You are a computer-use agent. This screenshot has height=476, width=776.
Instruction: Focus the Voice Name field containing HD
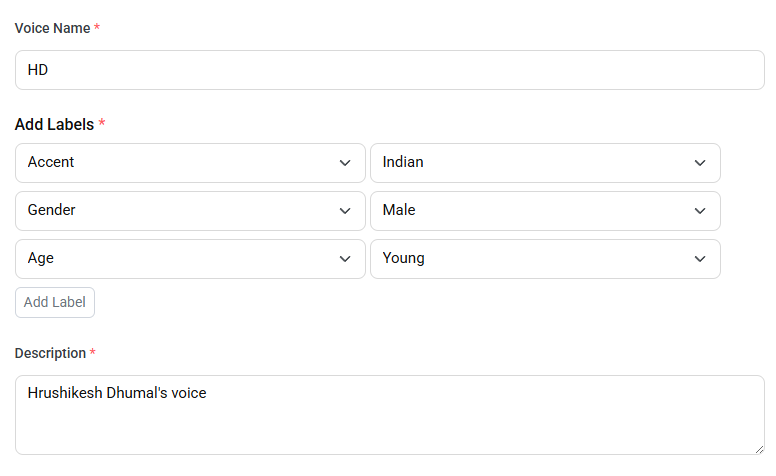tap(389, 70)
